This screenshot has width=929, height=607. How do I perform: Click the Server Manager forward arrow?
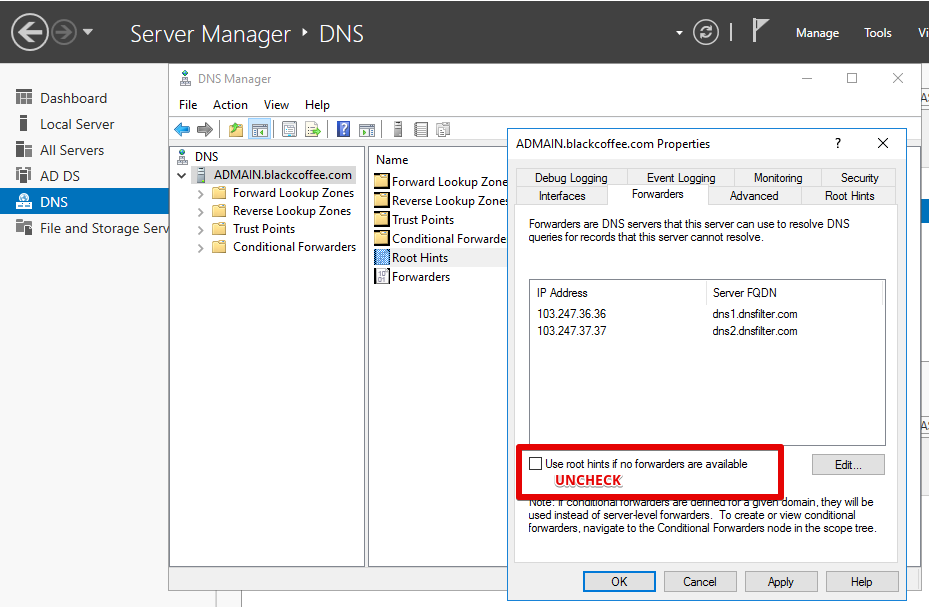point(64,32)
